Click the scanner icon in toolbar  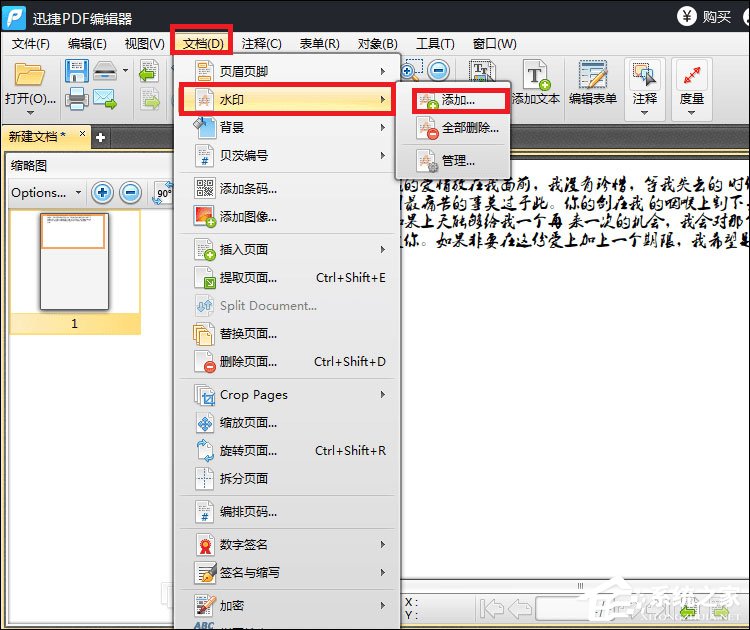[x=105, y=71]
